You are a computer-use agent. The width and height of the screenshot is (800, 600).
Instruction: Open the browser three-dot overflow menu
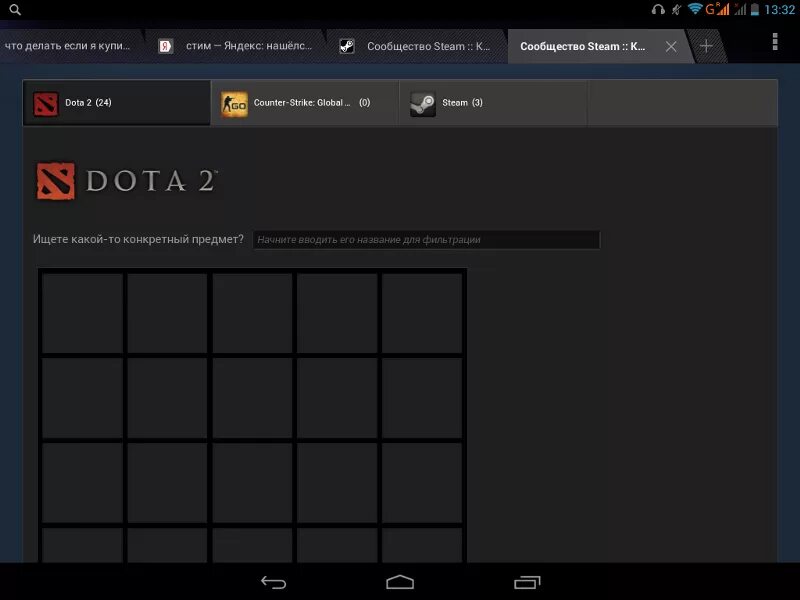point(774,42)
